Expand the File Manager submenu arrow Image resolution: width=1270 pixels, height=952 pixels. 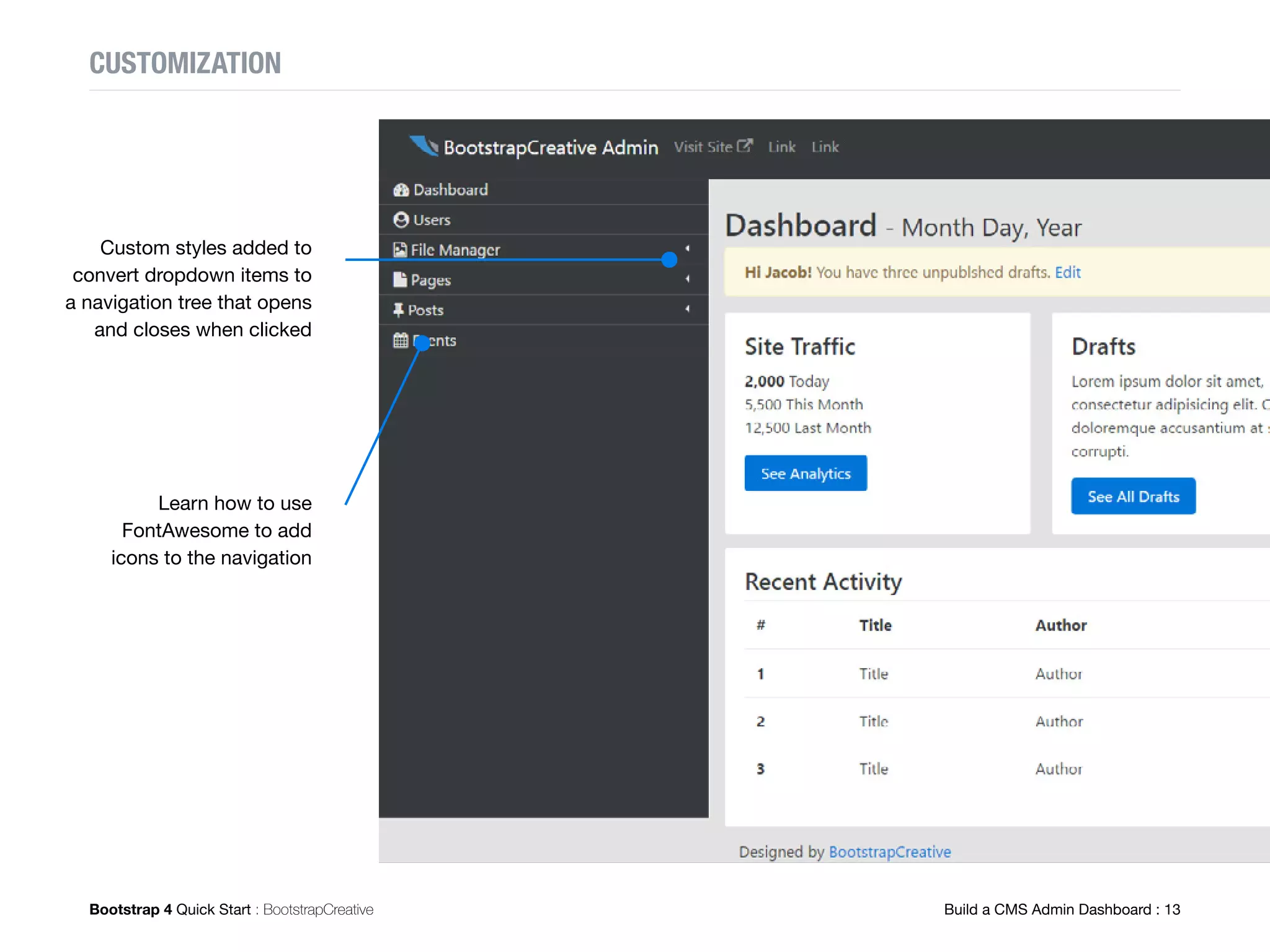687,249
